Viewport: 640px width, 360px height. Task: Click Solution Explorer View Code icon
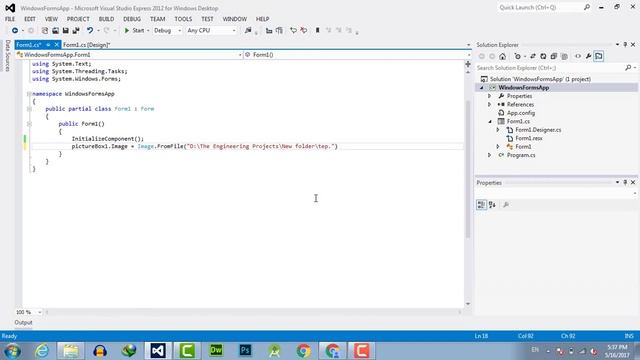click(x=578, y=56)
